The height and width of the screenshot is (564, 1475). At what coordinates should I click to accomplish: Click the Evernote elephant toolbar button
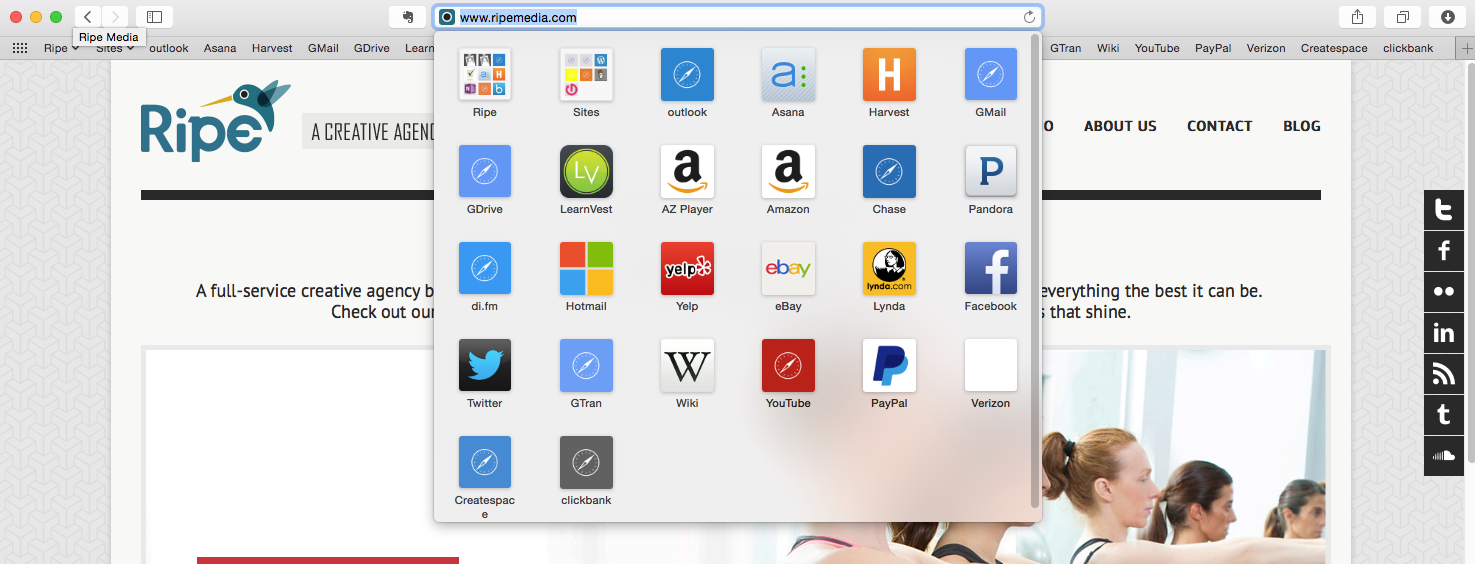coord(407,17)
